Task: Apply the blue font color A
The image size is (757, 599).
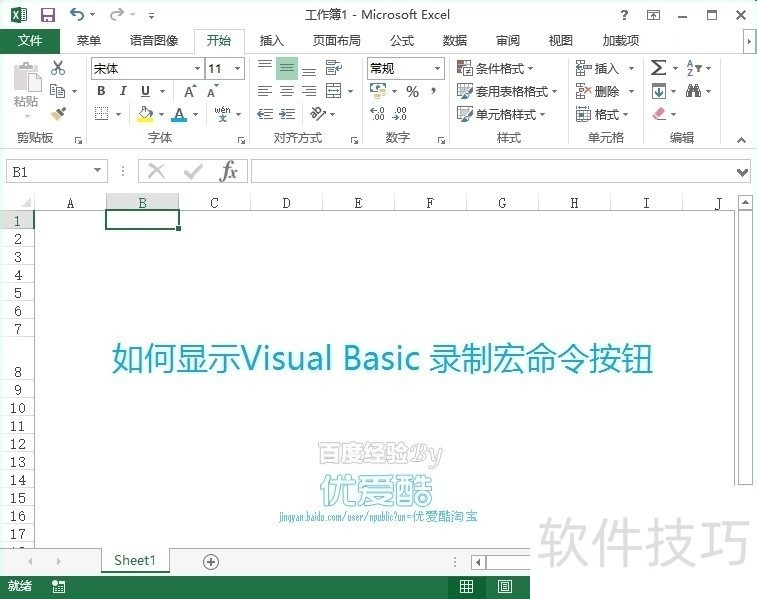Action: 179,114
